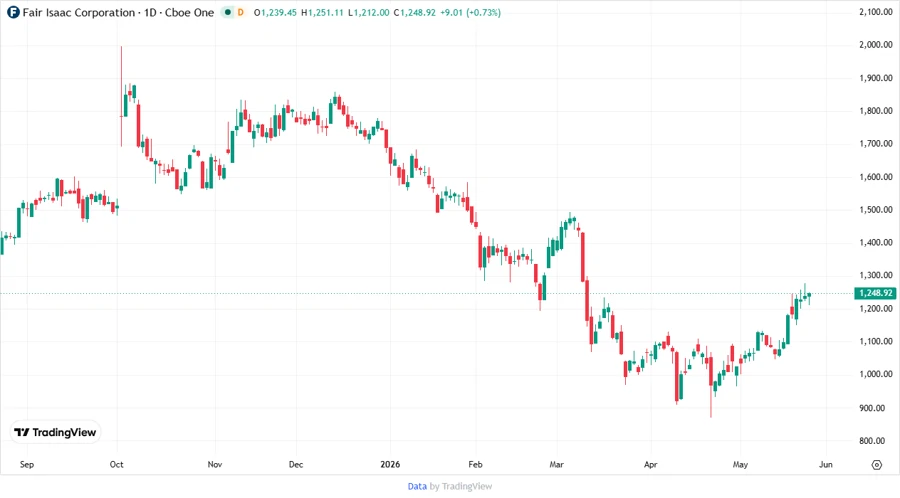Click the 1,900.00 price axis label

click(876, 78)
